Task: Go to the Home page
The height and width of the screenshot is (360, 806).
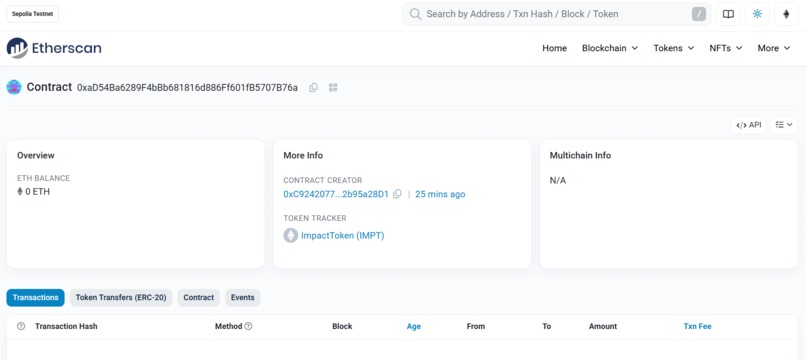Action: [x=554, y=48]
